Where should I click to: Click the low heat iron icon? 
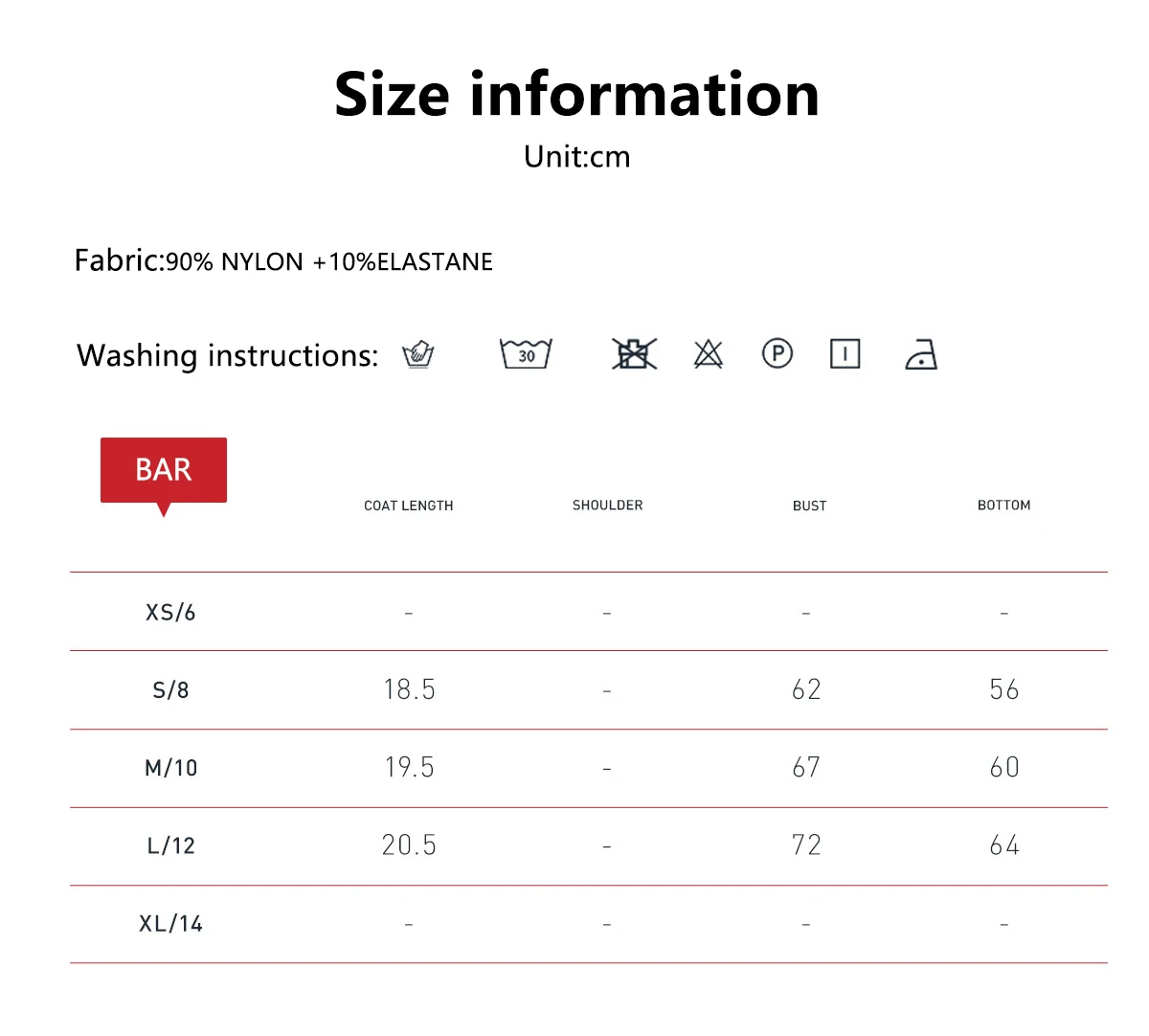coord(921,353)
